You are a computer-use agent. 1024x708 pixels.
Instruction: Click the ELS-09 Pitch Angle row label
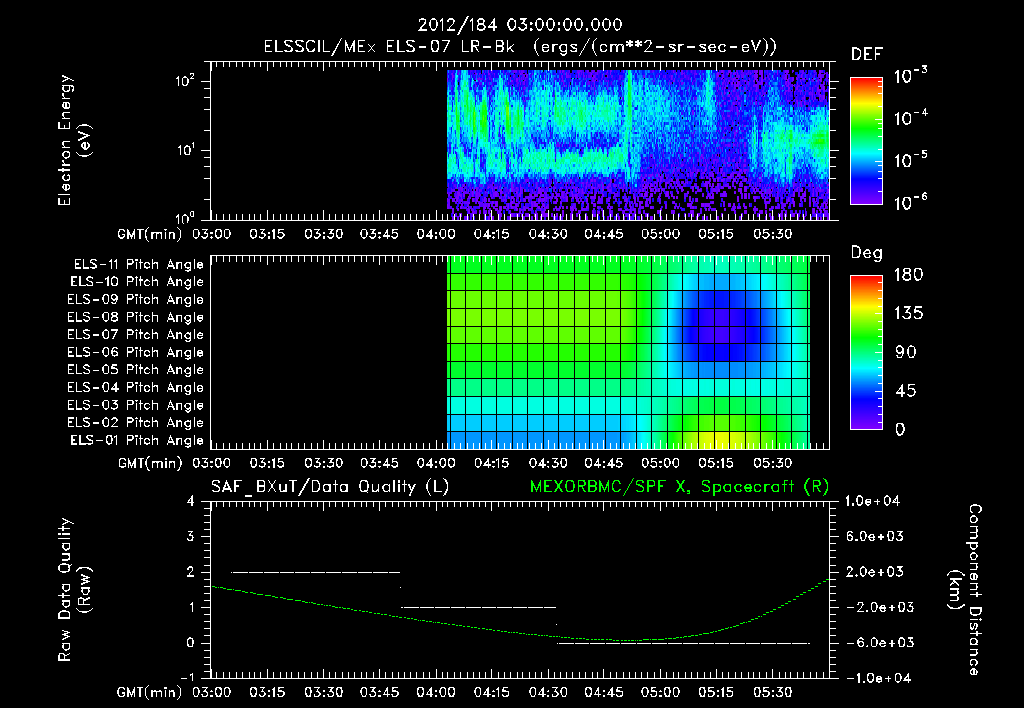point(135,300)
